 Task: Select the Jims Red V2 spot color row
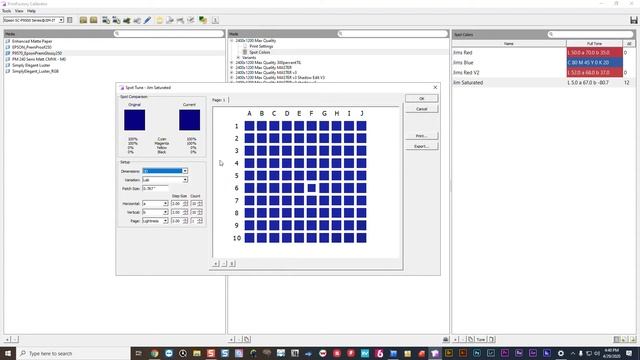pyautogui.click(x=543, y=73)
